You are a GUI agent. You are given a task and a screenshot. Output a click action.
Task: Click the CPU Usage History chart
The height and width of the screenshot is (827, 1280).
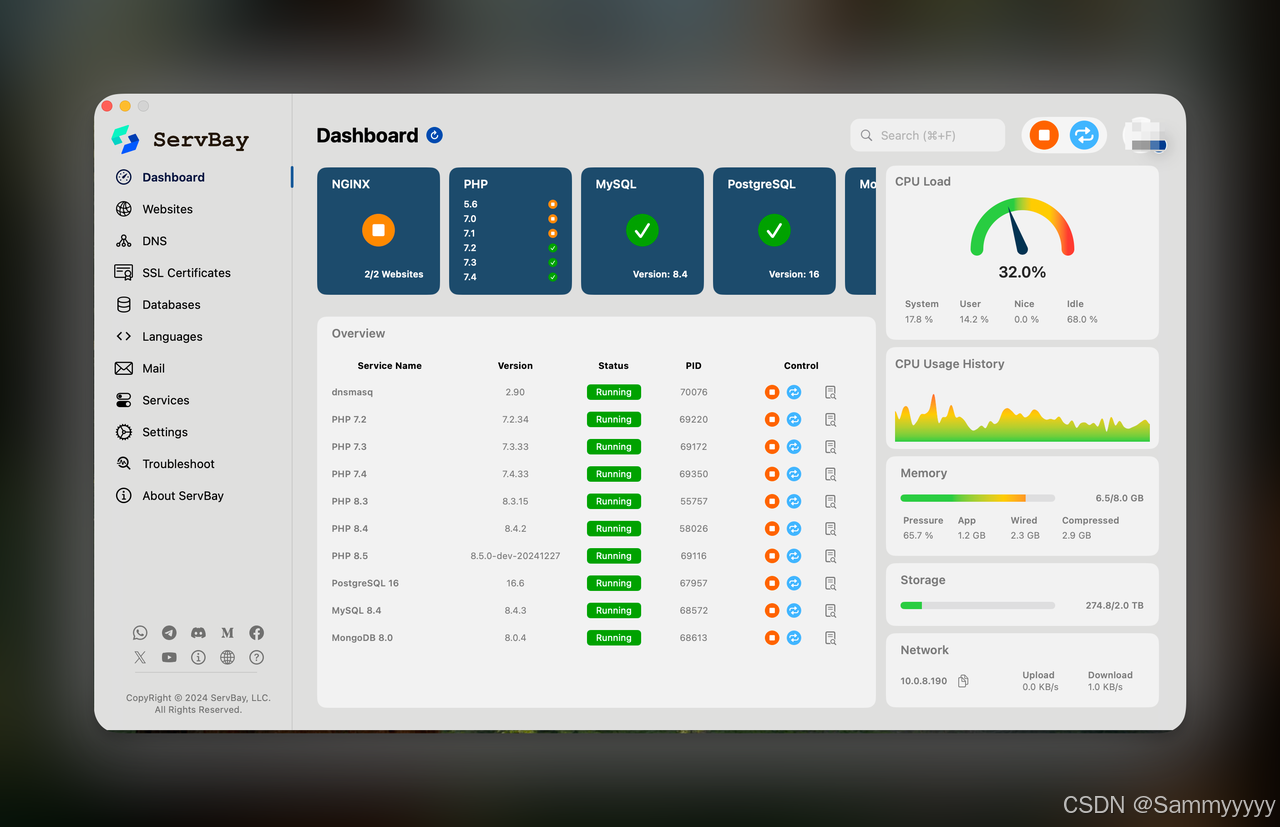pos(1022,416)
